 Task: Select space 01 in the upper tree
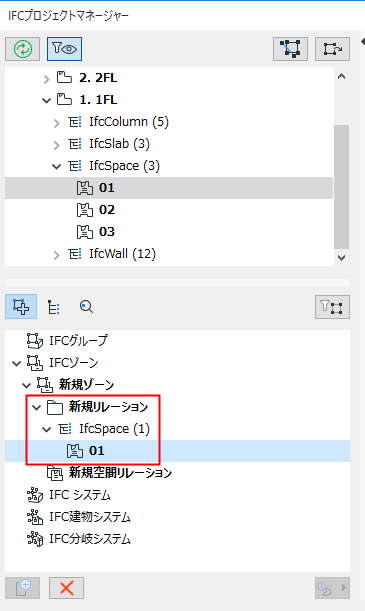pyautogui.click(x=169, y=188)
